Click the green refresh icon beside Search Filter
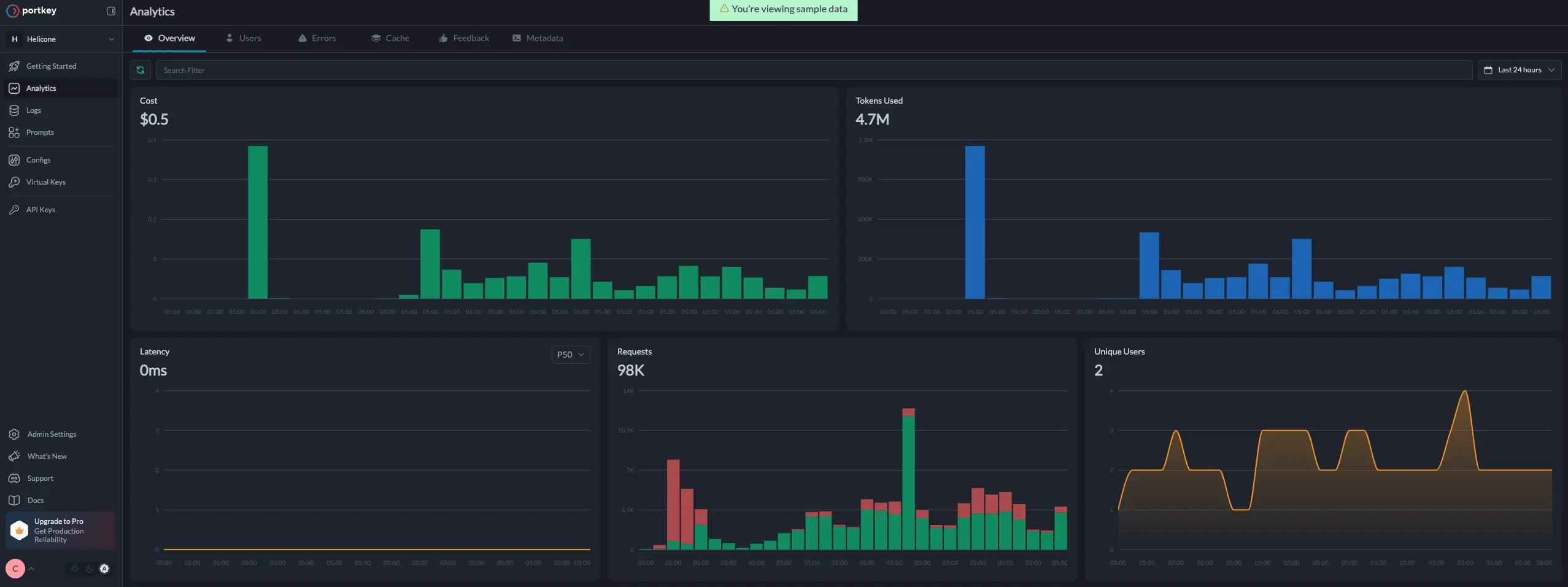Viewport: 1568px width, 587px height. click(x=141, y=70)
